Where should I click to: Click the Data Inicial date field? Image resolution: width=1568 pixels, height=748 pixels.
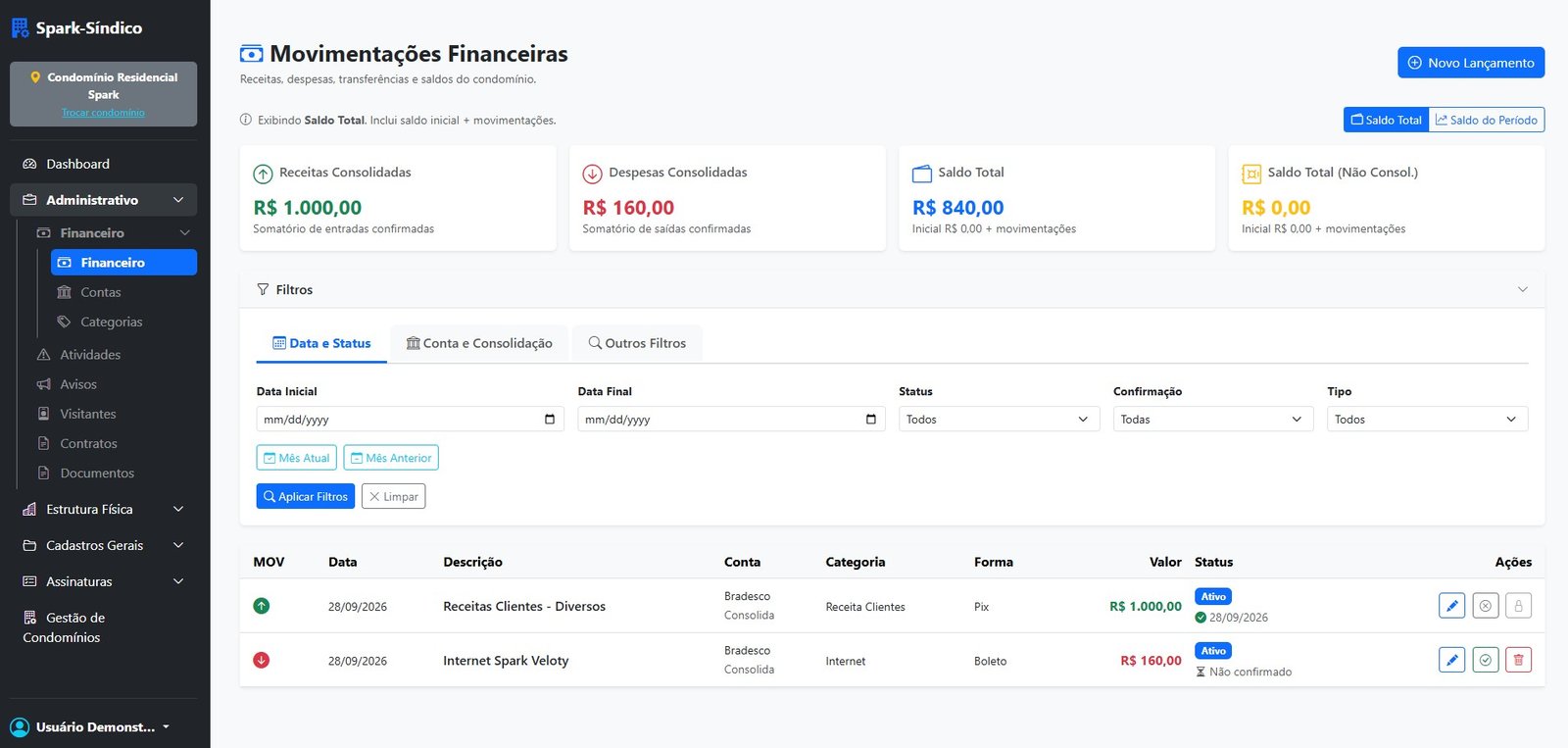tap(410, 420)
